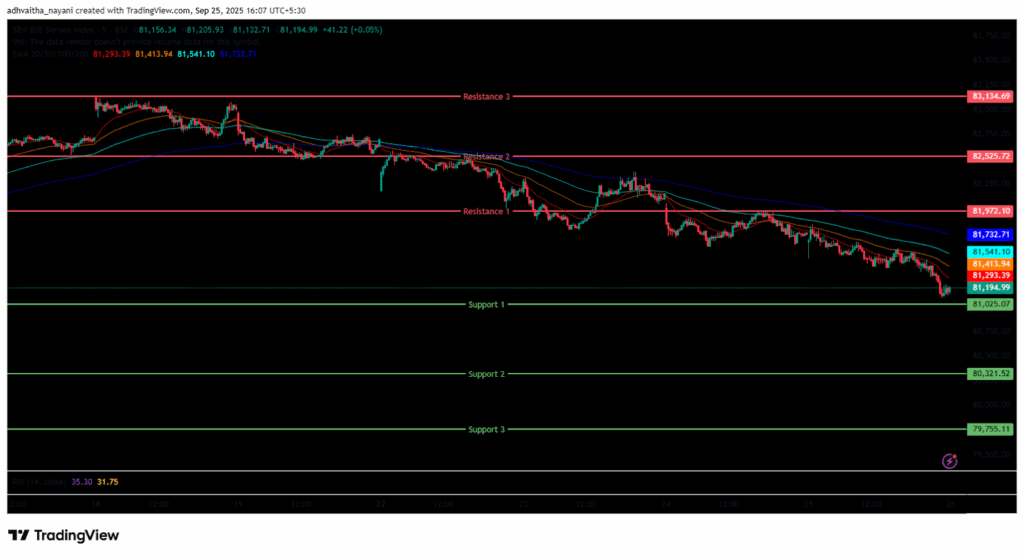Click the 82,525.72 price axis label
Image resolution: width=1024 pixels, height=556 pixels.
click(x=990, y=157)
